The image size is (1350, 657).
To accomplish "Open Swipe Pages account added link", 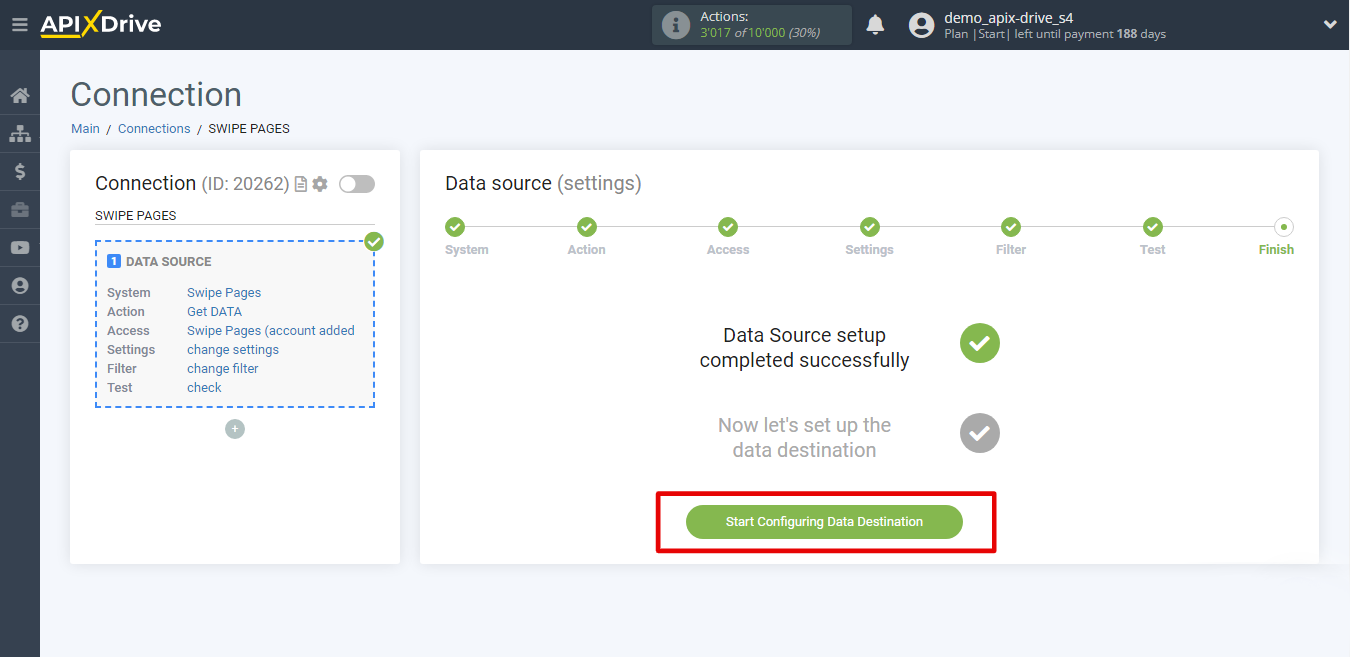I will click(x=271, y=331).
